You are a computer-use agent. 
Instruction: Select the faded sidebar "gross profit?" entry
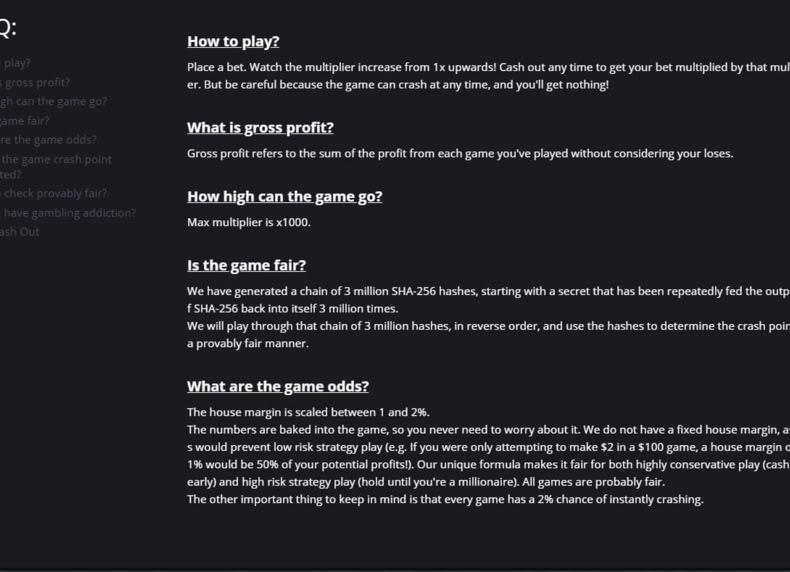[x=35, y=82]
